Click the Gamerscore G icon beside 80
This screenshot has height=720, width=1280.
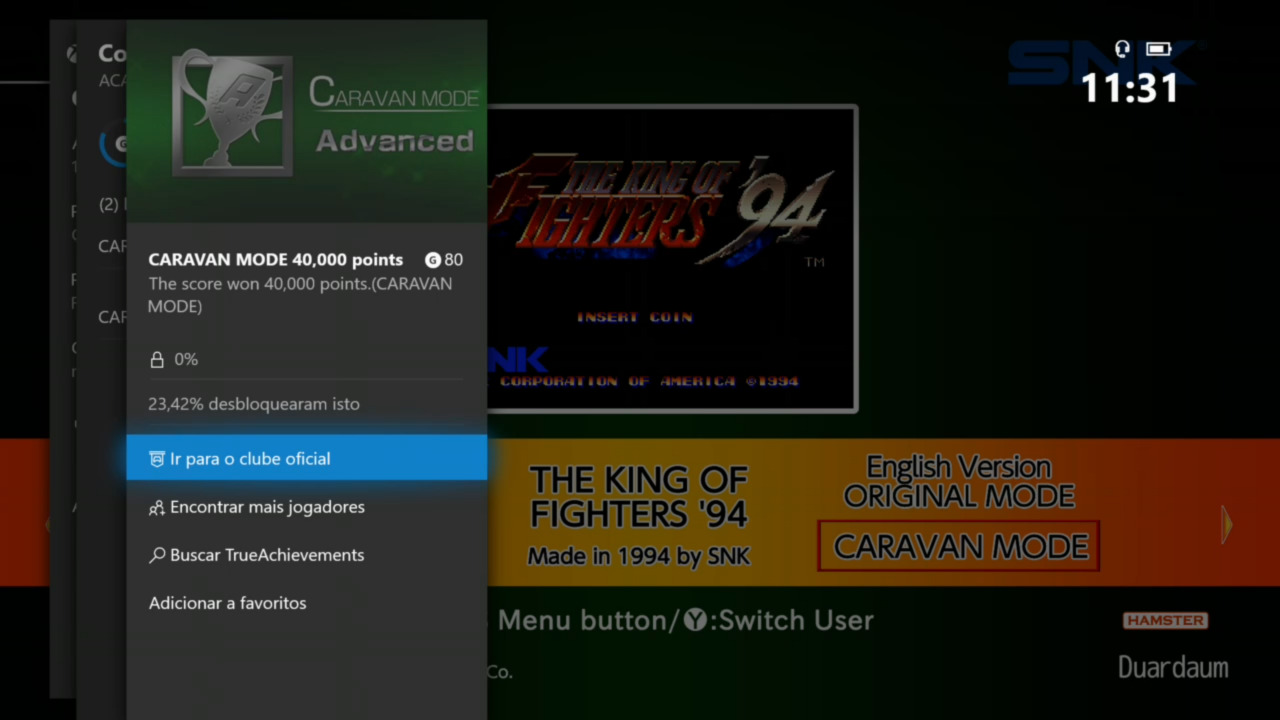[433, 260]
